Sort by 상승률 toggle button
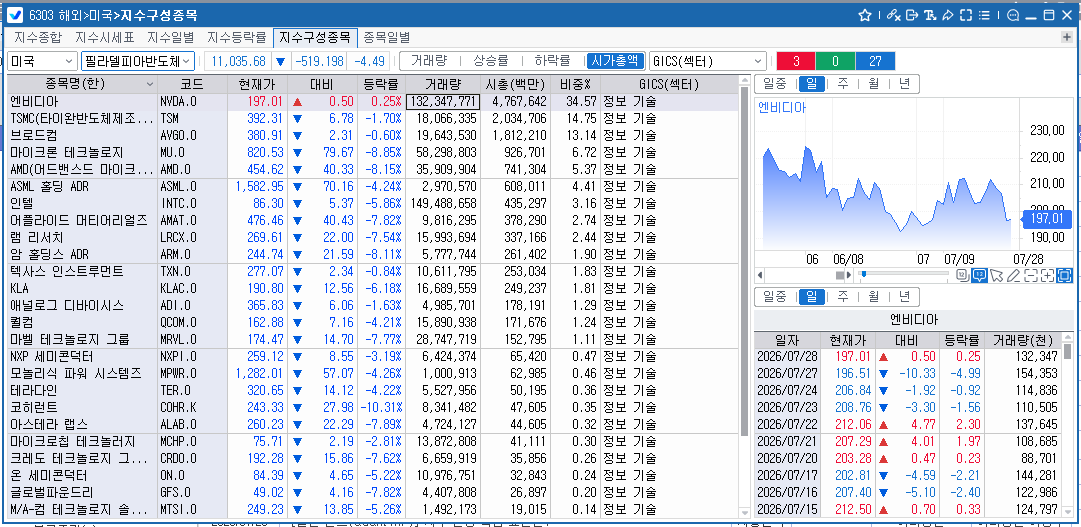The height and width of the screenshot is (527, 1081). click(x=491, y=61)
